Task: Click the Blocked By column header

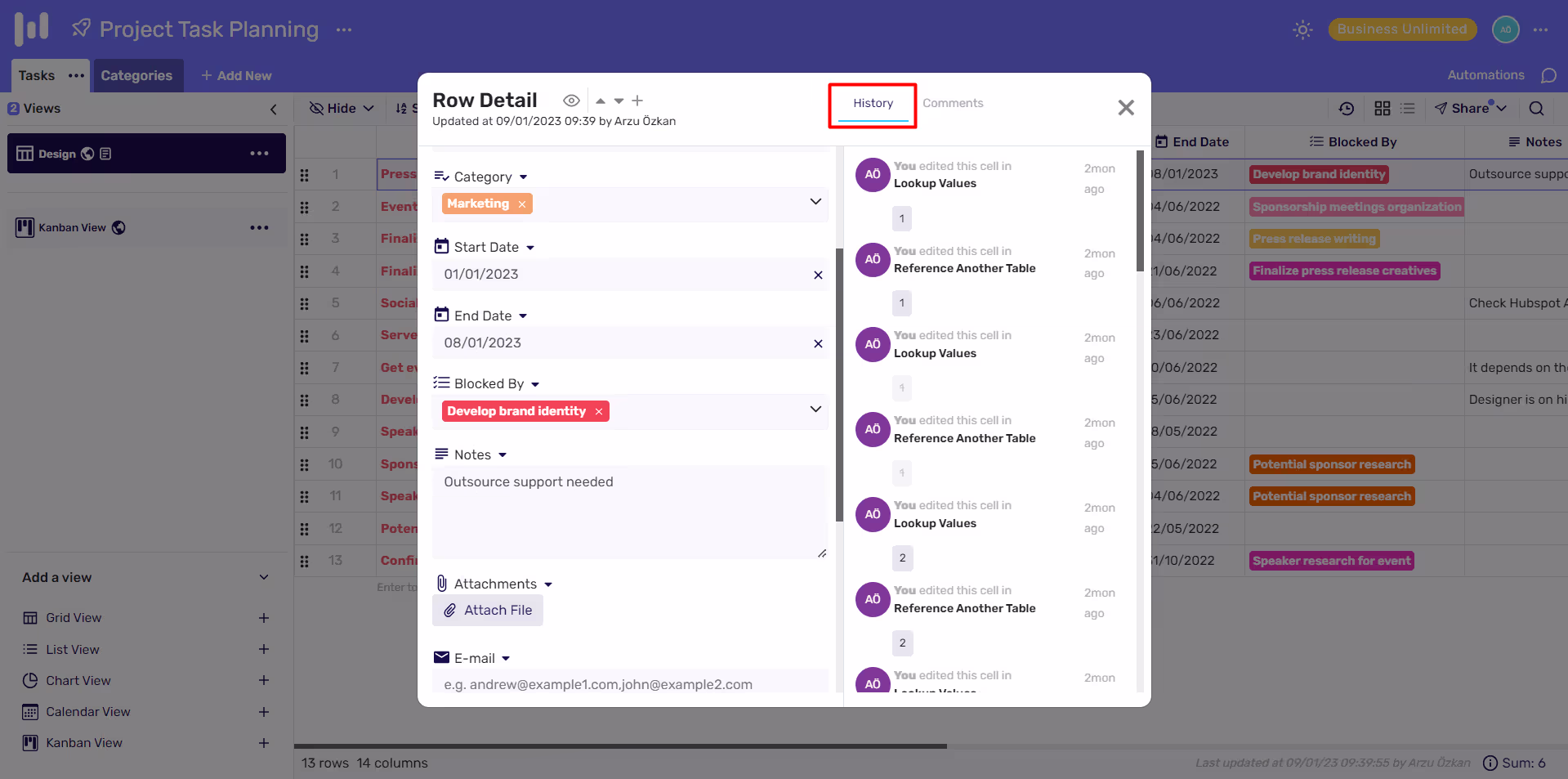Action: click(x=1354, y=142)
